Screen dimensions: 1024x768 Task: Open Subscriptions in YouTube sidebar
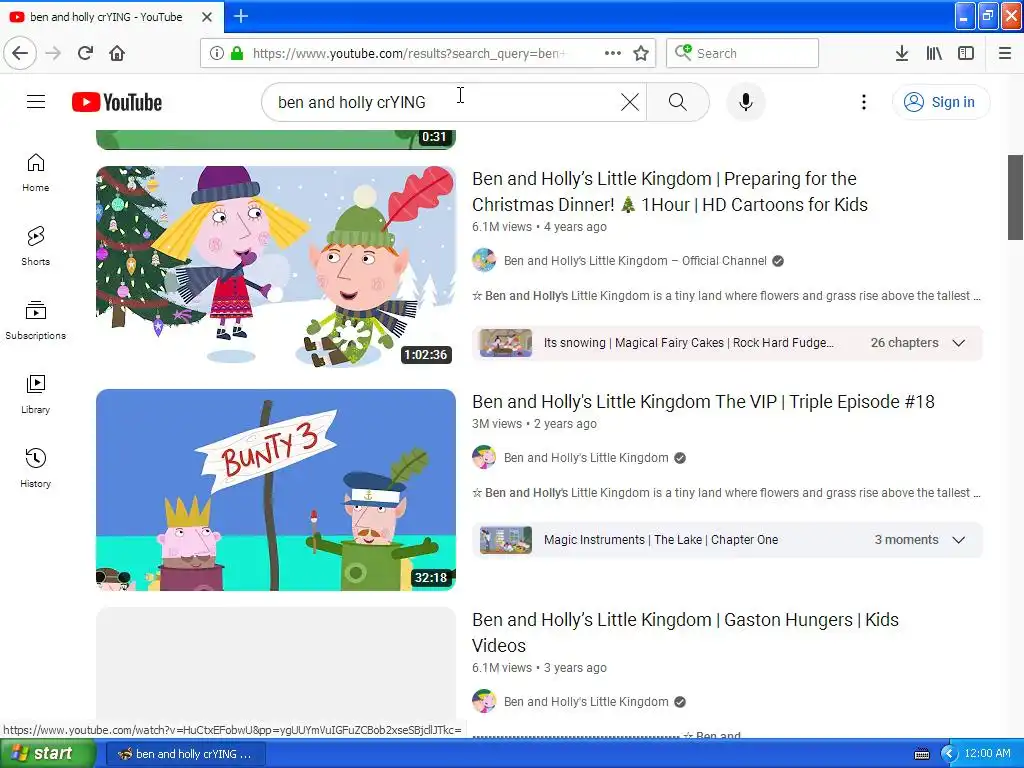pyautogui.click(x=36, y=320)
